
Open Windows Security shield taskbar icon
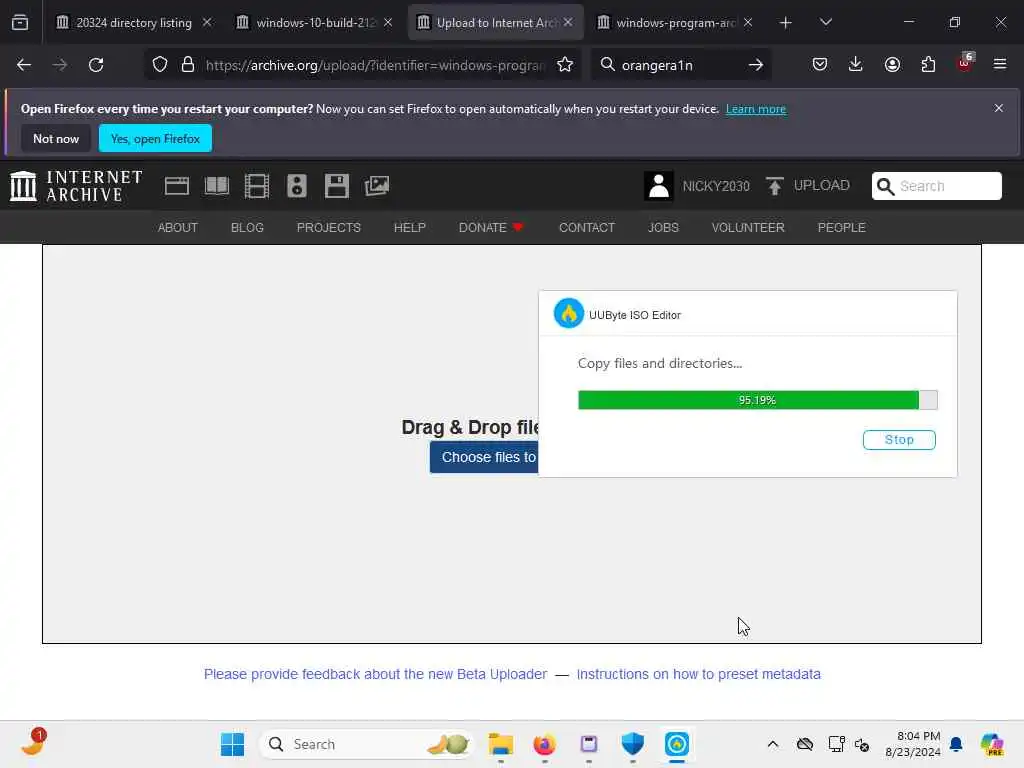click(633, 744)
